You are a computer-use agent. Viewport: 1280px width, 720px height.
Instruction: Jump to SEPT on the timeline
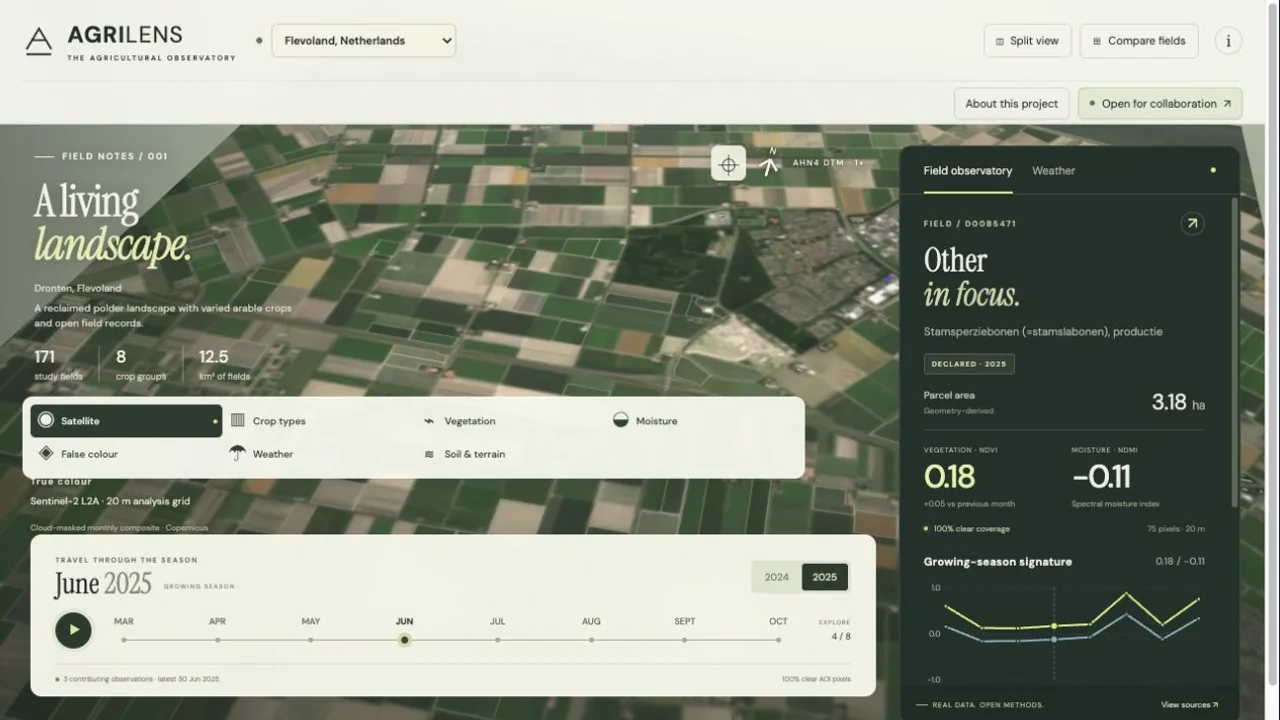[685, 630]
